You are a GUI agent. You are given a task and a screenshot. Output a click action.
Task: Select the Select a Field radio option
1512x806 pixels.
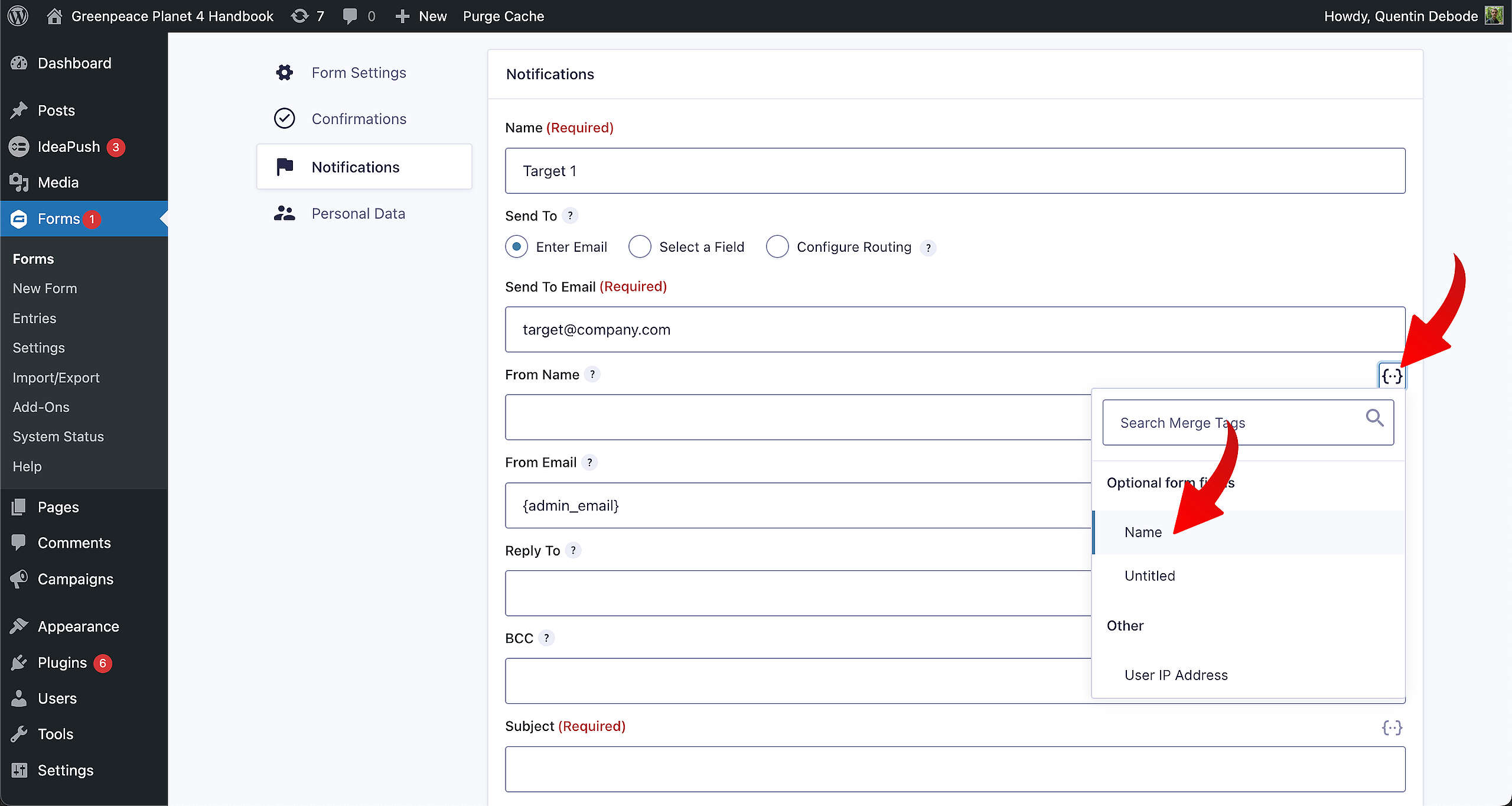[640, 247]
